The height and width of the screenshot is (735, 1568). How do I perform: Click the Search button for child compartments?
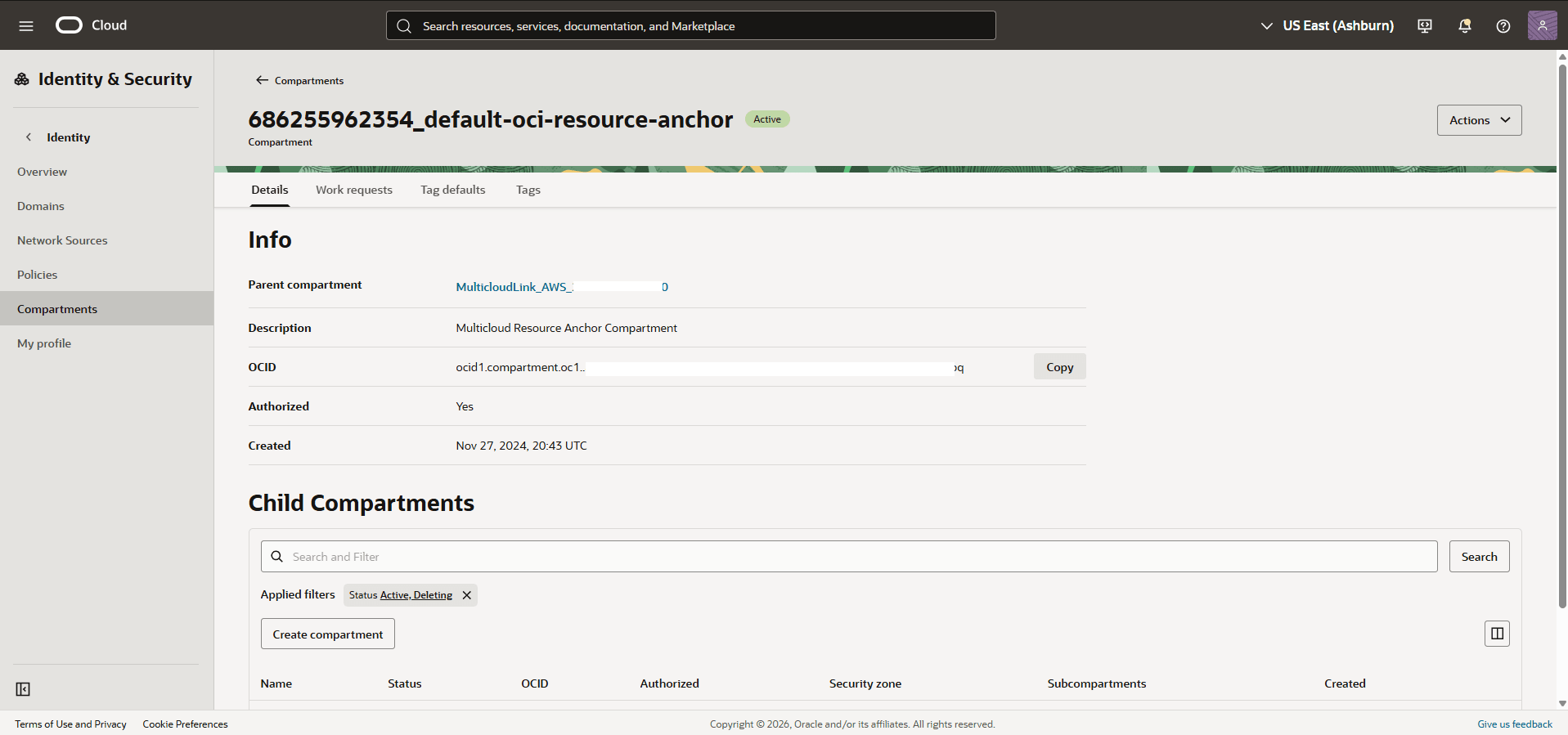1479,557
